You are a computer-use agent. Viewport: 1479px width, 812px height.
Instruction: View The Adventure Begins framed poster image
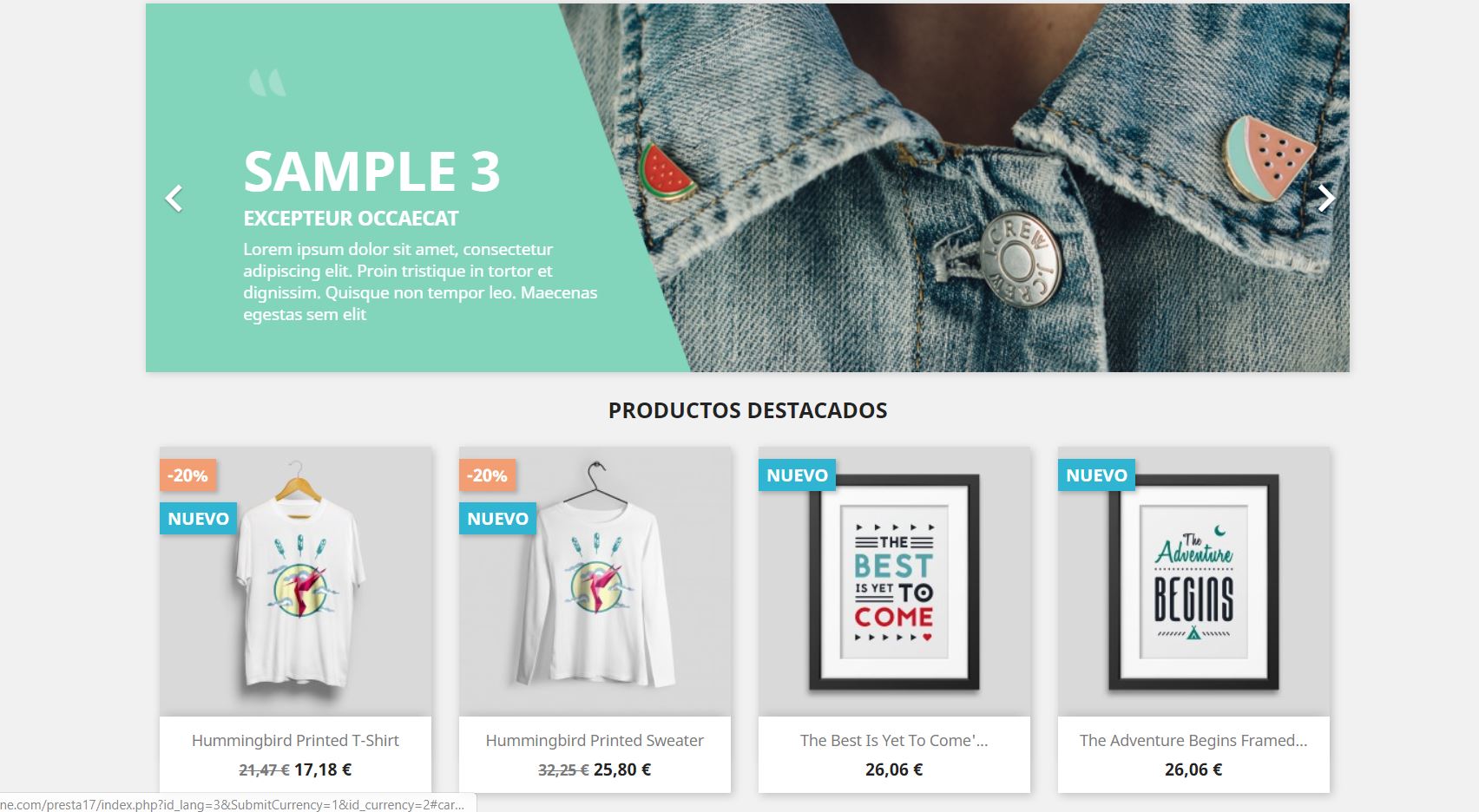1193,581
